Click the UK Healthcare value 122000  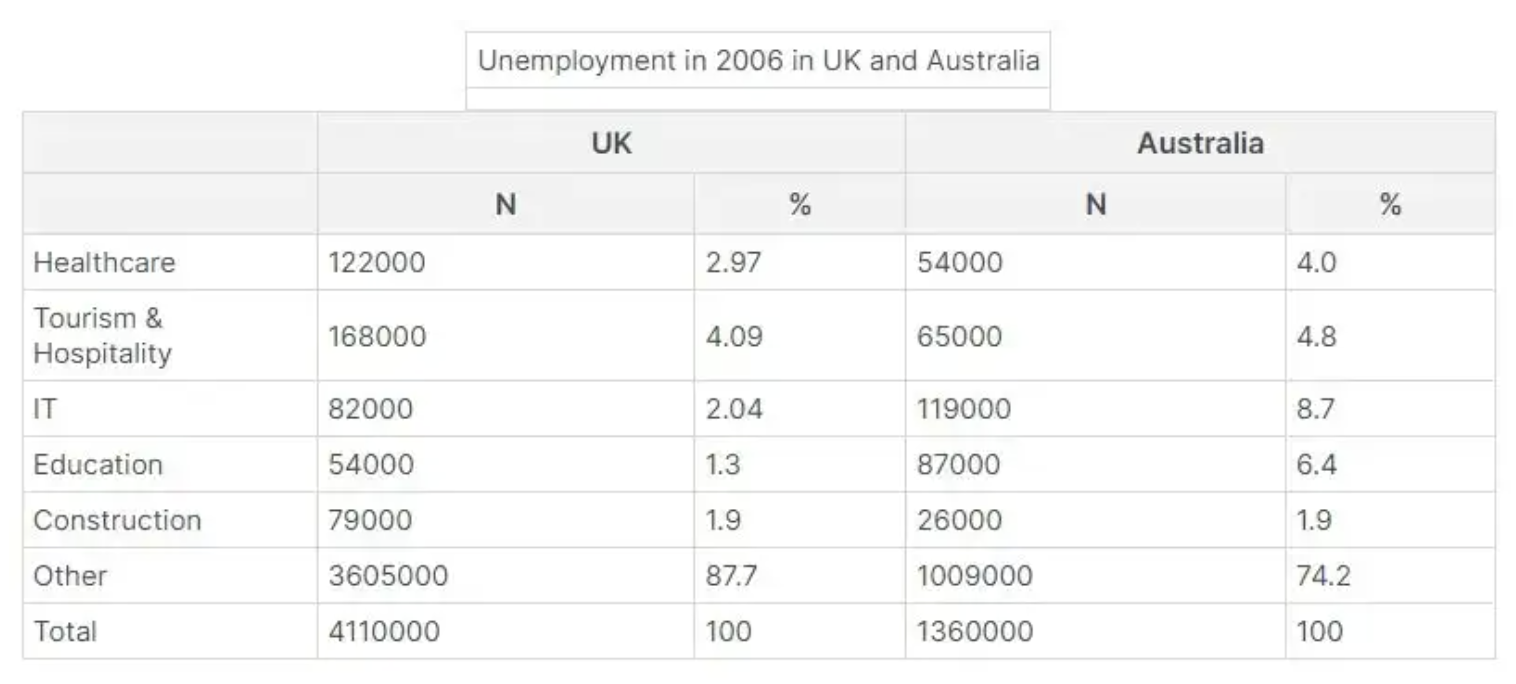coord(377,263)
